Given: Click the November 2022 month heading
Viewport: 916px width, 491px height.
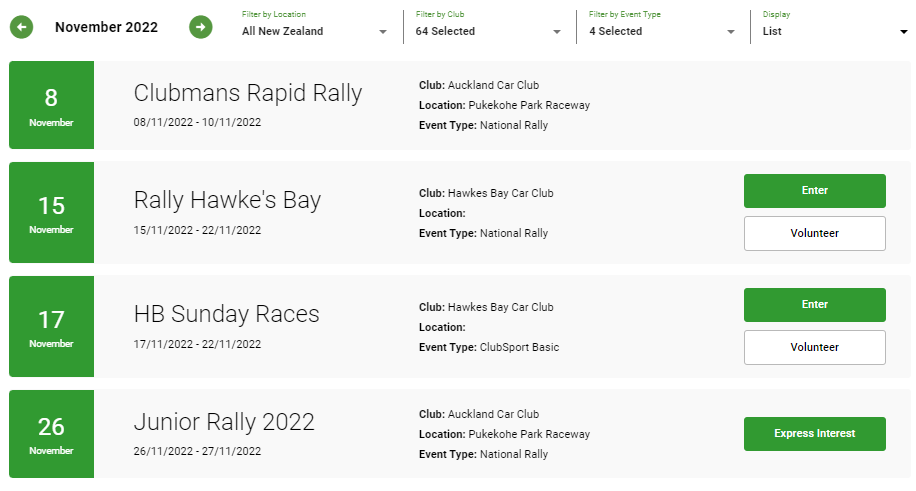Looking at the screenshot, I should pos(106,27).
